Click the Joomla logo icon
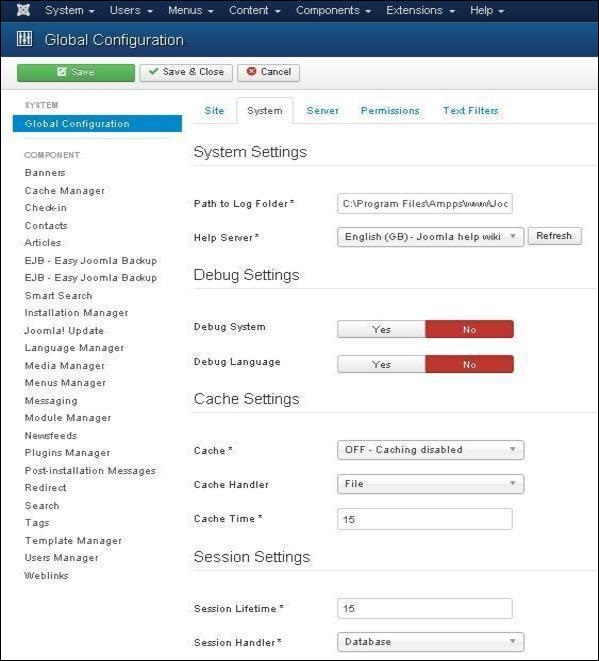This screenshot has height=661, width=599. pyautogui.click(x=24, y=10)
